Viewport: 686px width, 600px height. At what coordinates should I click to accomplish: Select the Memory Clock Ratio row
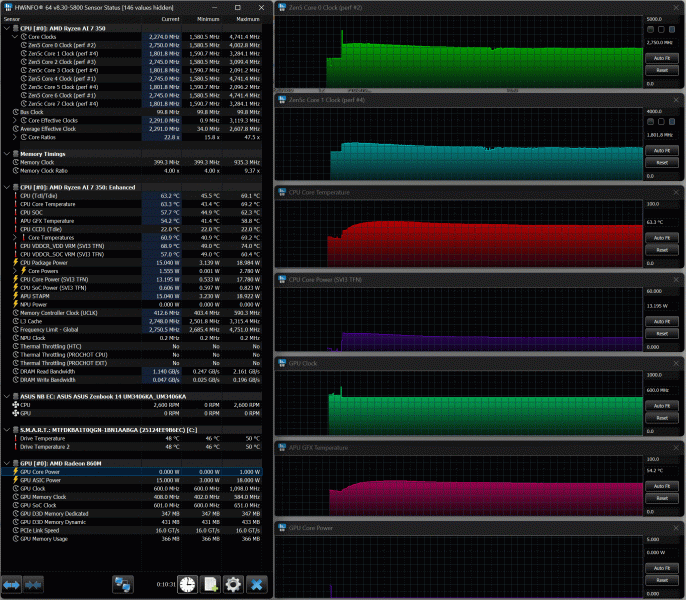[x=131, y=171]
